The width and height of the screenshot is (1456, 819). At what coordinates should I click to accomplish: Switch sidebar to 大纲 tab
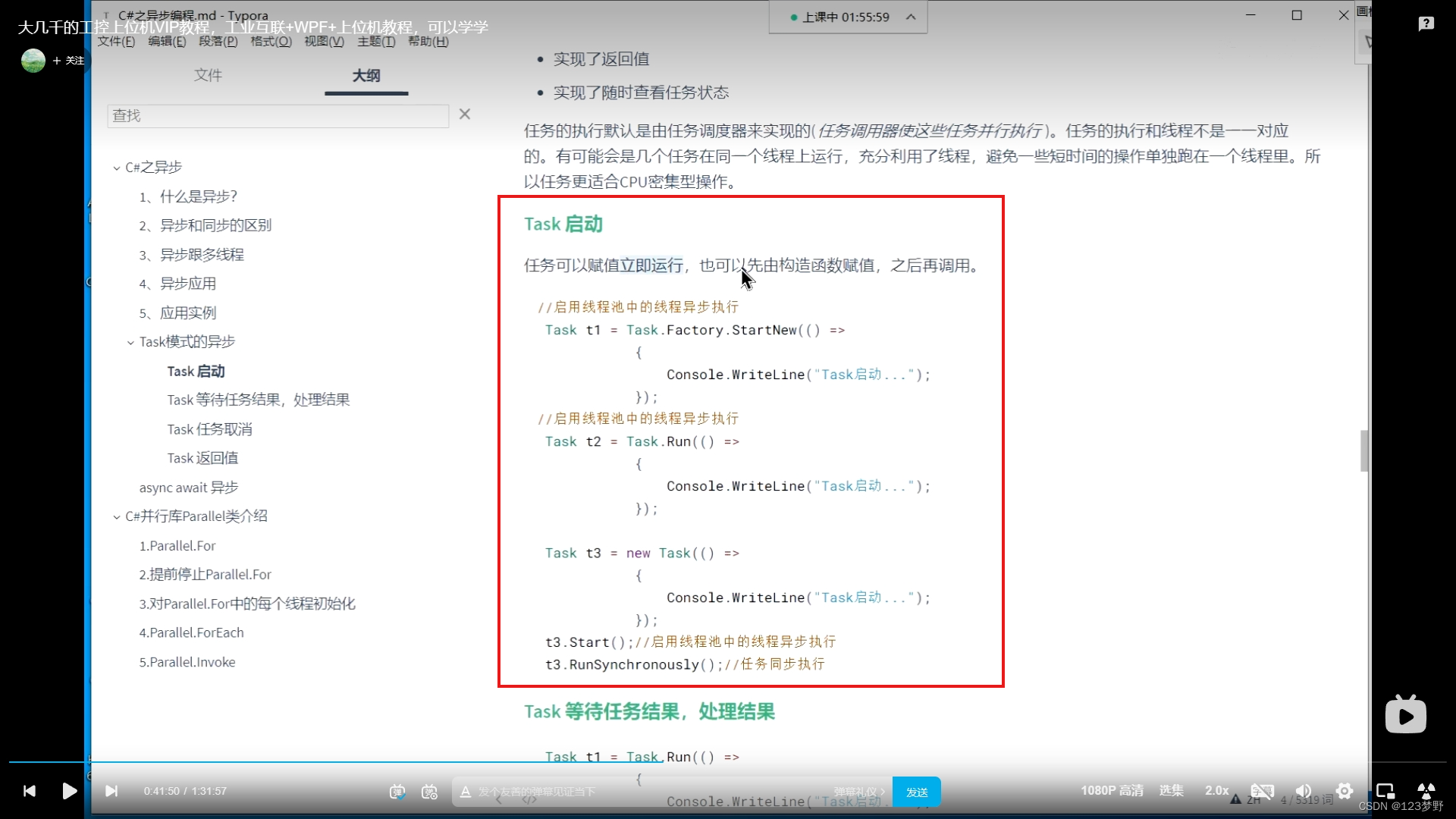click(366, 75)
